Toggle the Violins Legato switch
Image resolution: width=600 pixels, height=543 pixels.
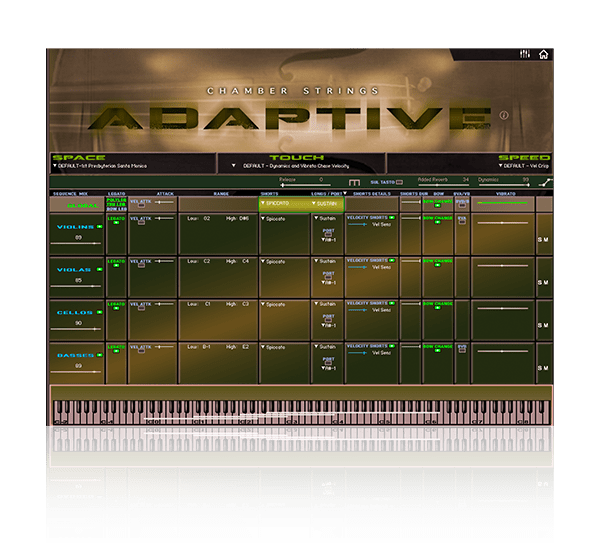point(115,224)
